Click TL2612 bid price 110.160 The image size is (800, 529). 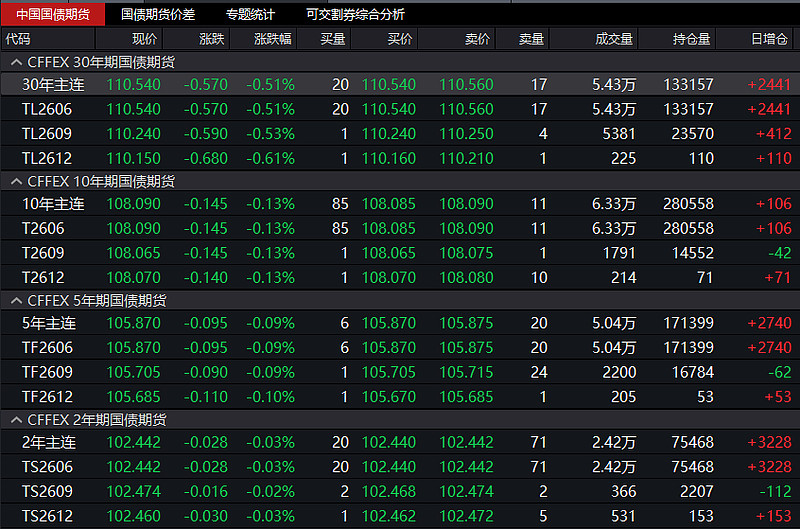point(389,158)
